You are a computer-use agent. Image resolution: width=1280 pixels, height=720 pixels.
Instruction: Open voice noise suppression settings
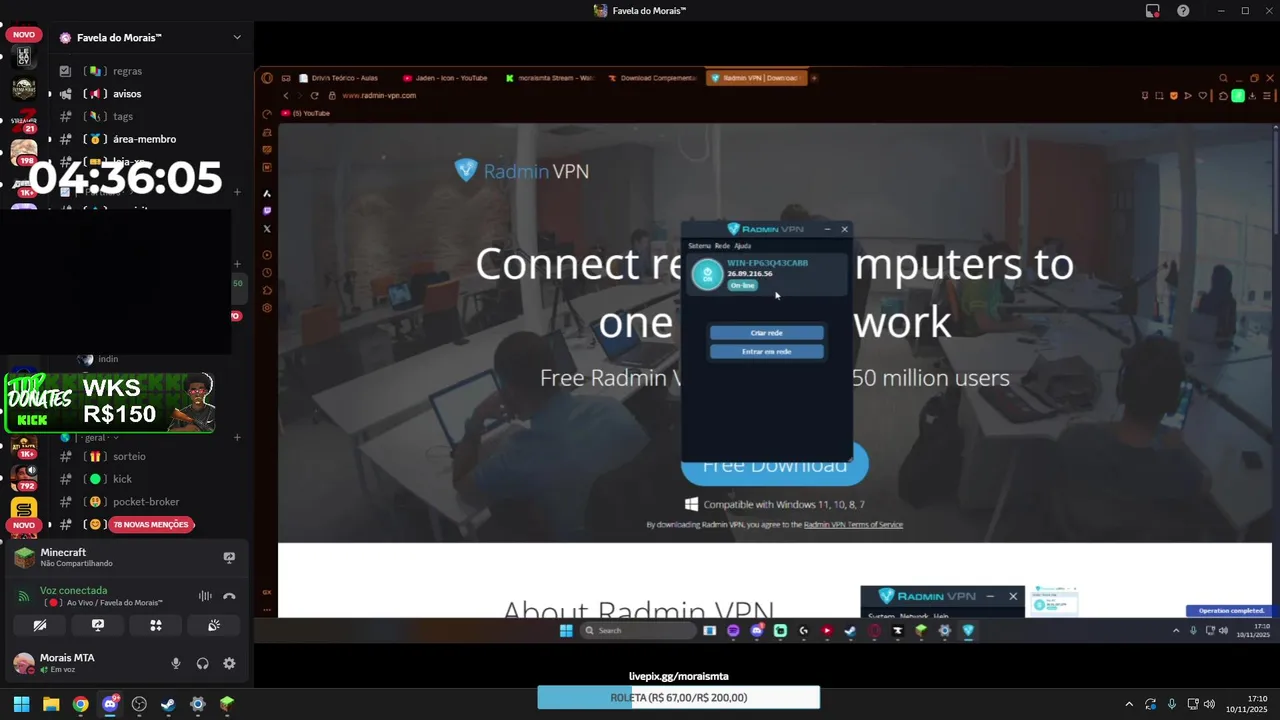click(205, 596)
